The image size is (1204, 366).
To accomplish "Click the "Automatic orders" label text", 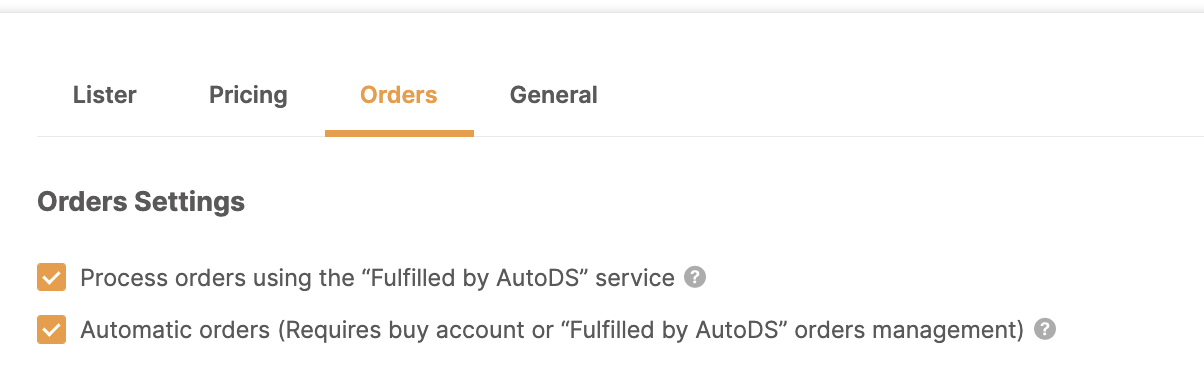I will click(x=163, y=330).
